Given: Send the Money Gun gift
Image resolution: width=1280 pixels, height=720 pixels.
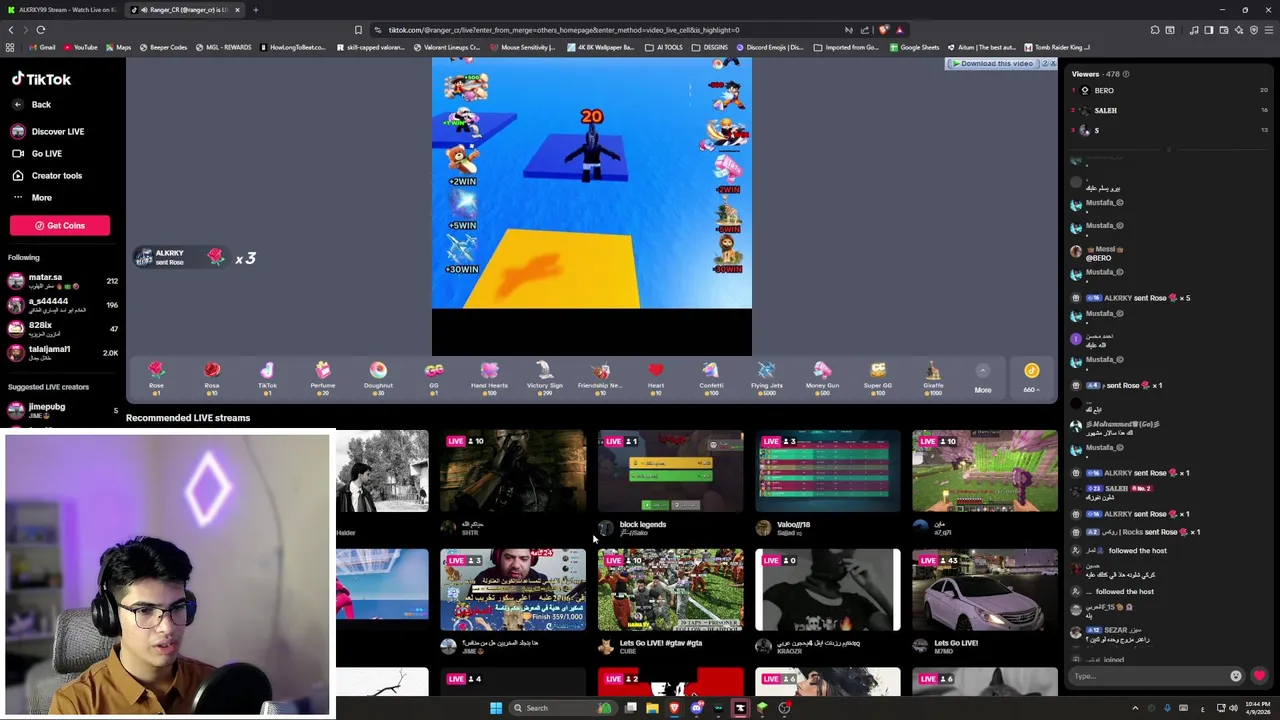Looking at the screenshot, I should 822,378.
